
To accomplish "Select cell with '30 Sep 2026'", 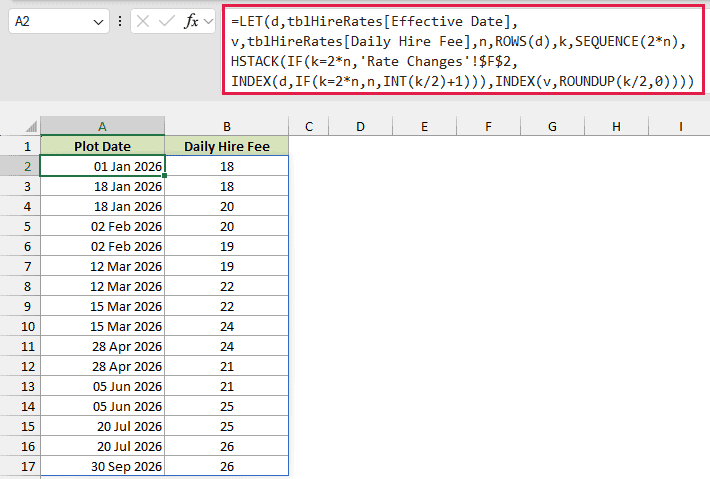I will coord(102,466).
